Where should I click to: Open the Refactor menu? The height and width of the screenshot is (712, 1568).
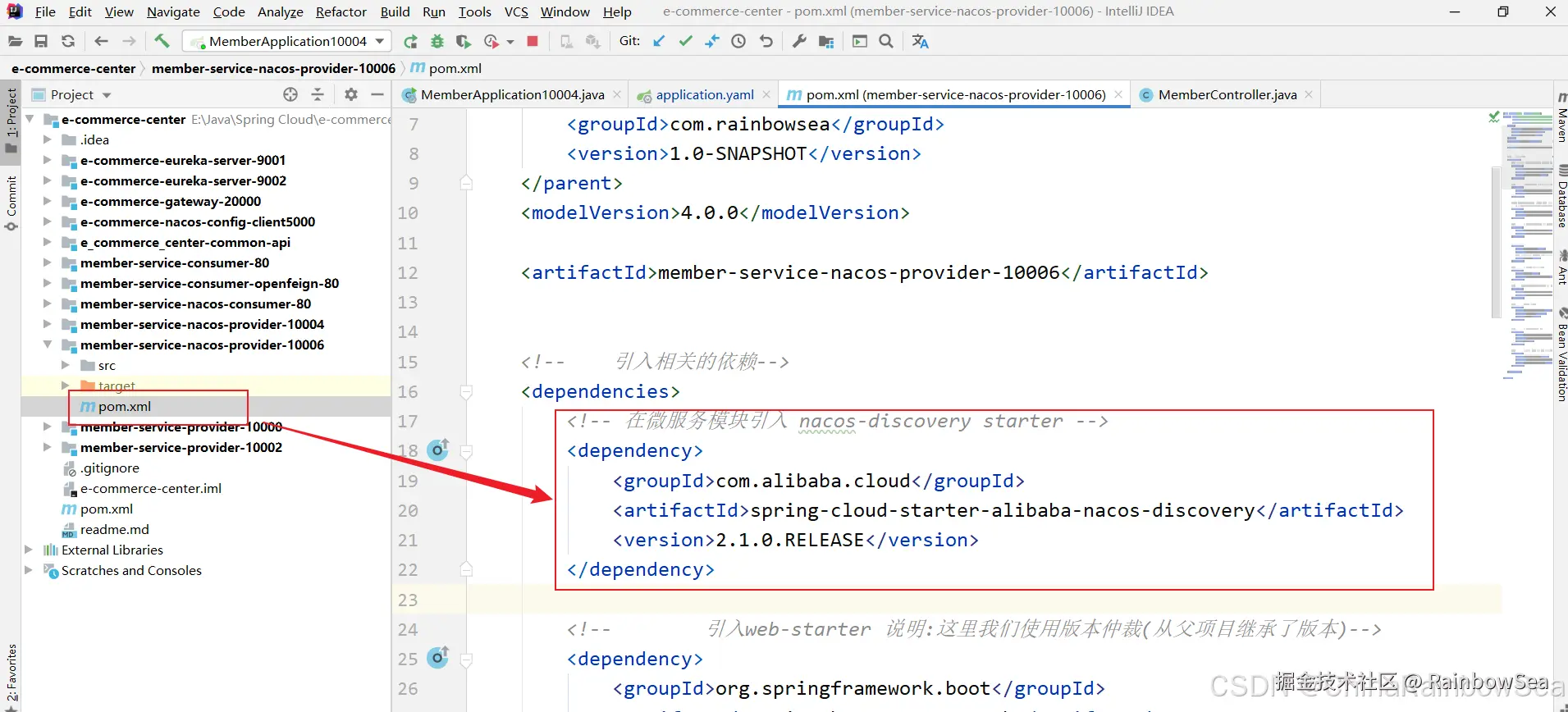[x=341, y=11]
